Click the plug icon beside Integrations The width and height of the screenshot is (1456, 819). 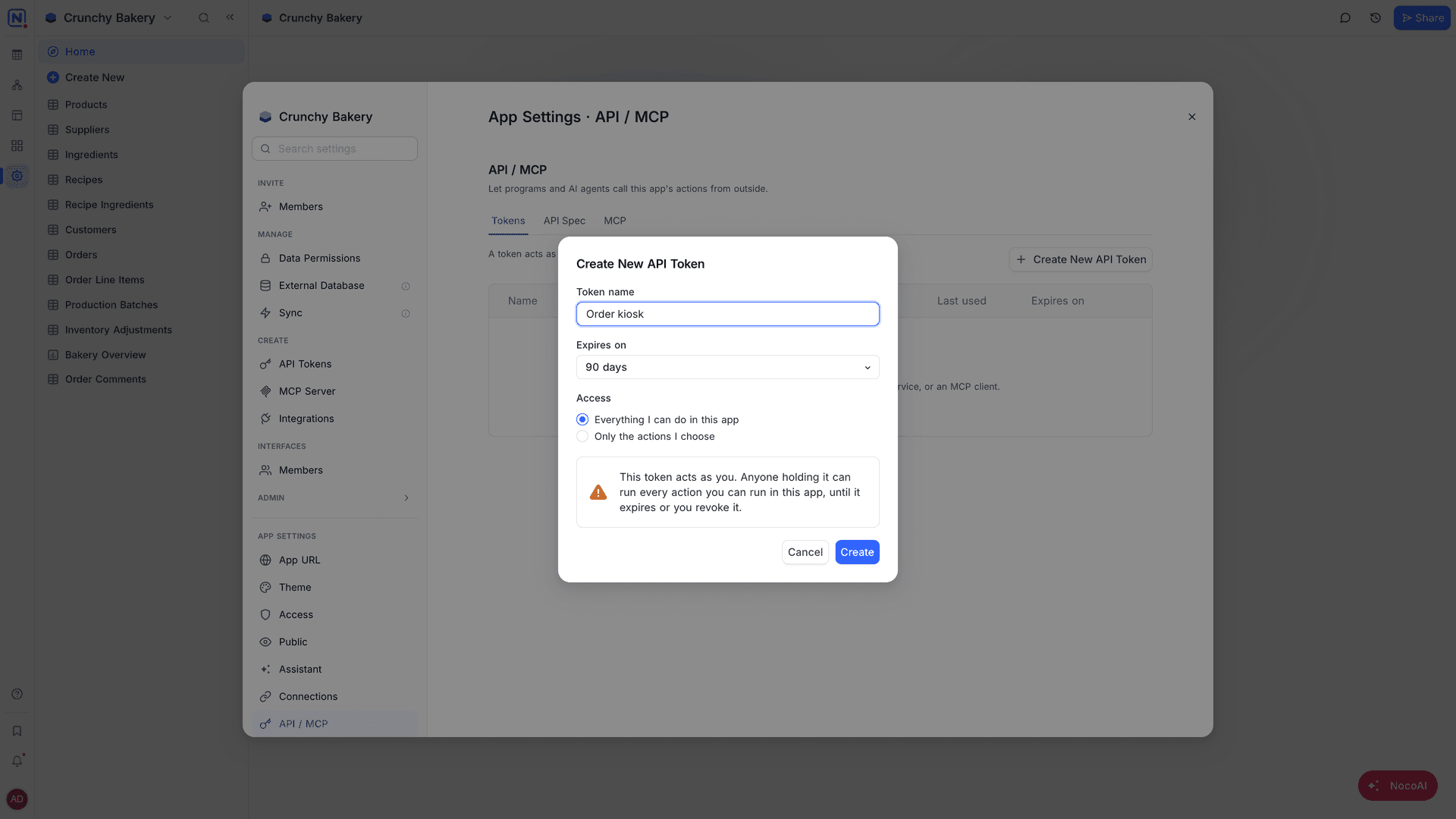[265, 419]
